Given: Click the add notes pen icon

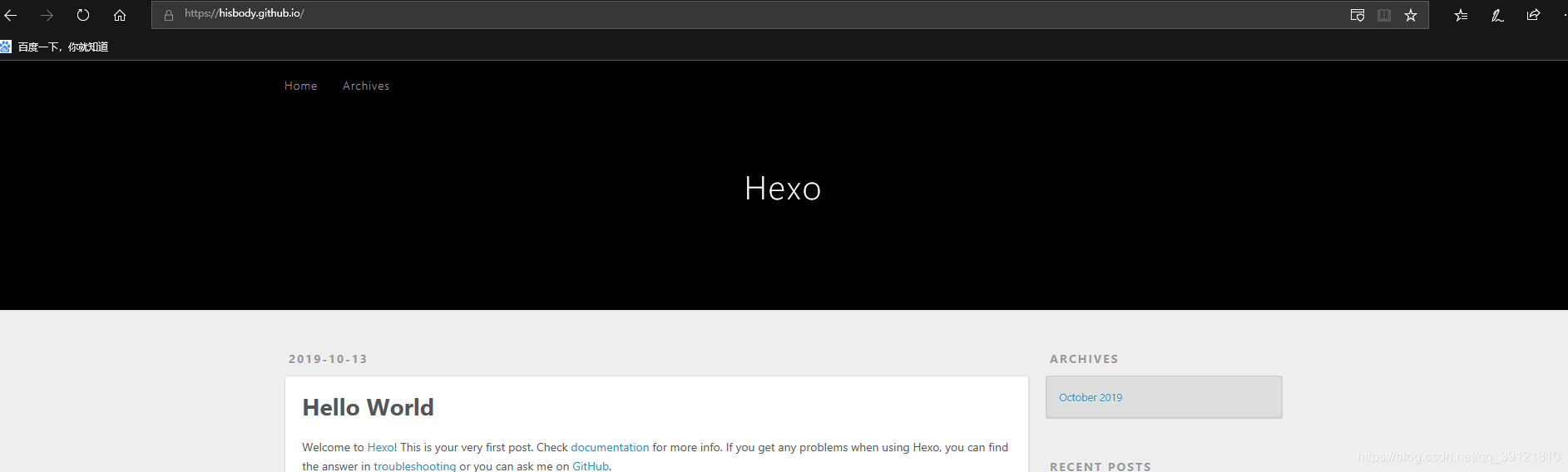Looking at the screenshot, I should click(1497, 15).
